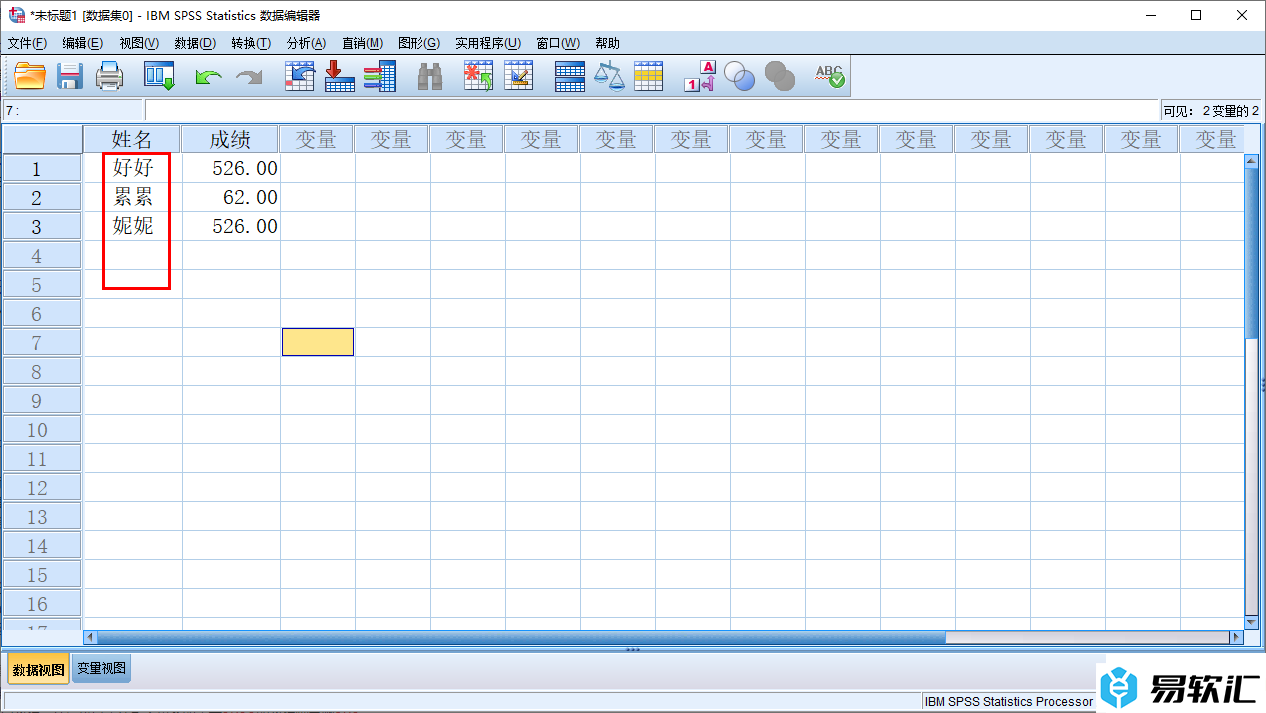The width and height of the screenshot is (1266, 713).
Task: Select row header 3
Action: [x=41, y=227]
